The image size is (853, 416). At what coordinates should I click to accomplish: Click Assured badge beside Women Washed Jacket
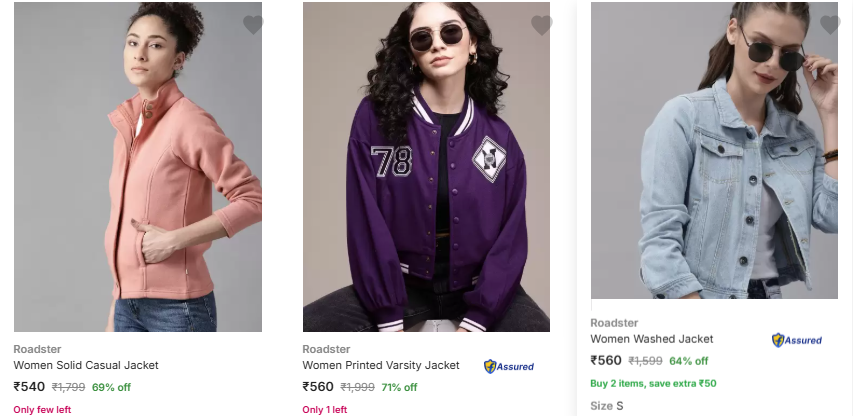797,340
